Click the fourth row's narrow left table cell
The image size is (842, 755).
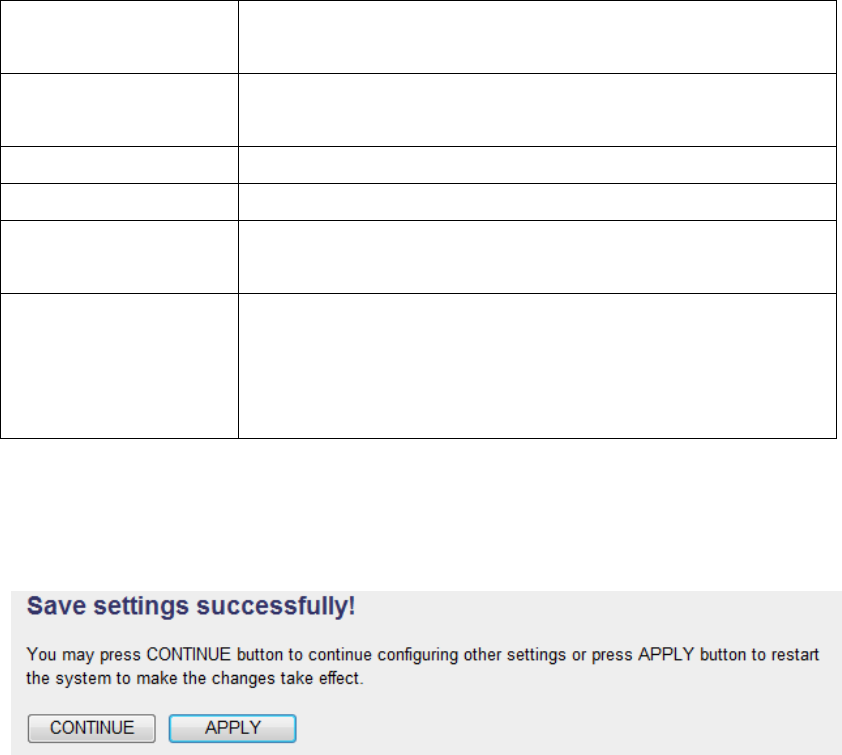pos(120,202)
